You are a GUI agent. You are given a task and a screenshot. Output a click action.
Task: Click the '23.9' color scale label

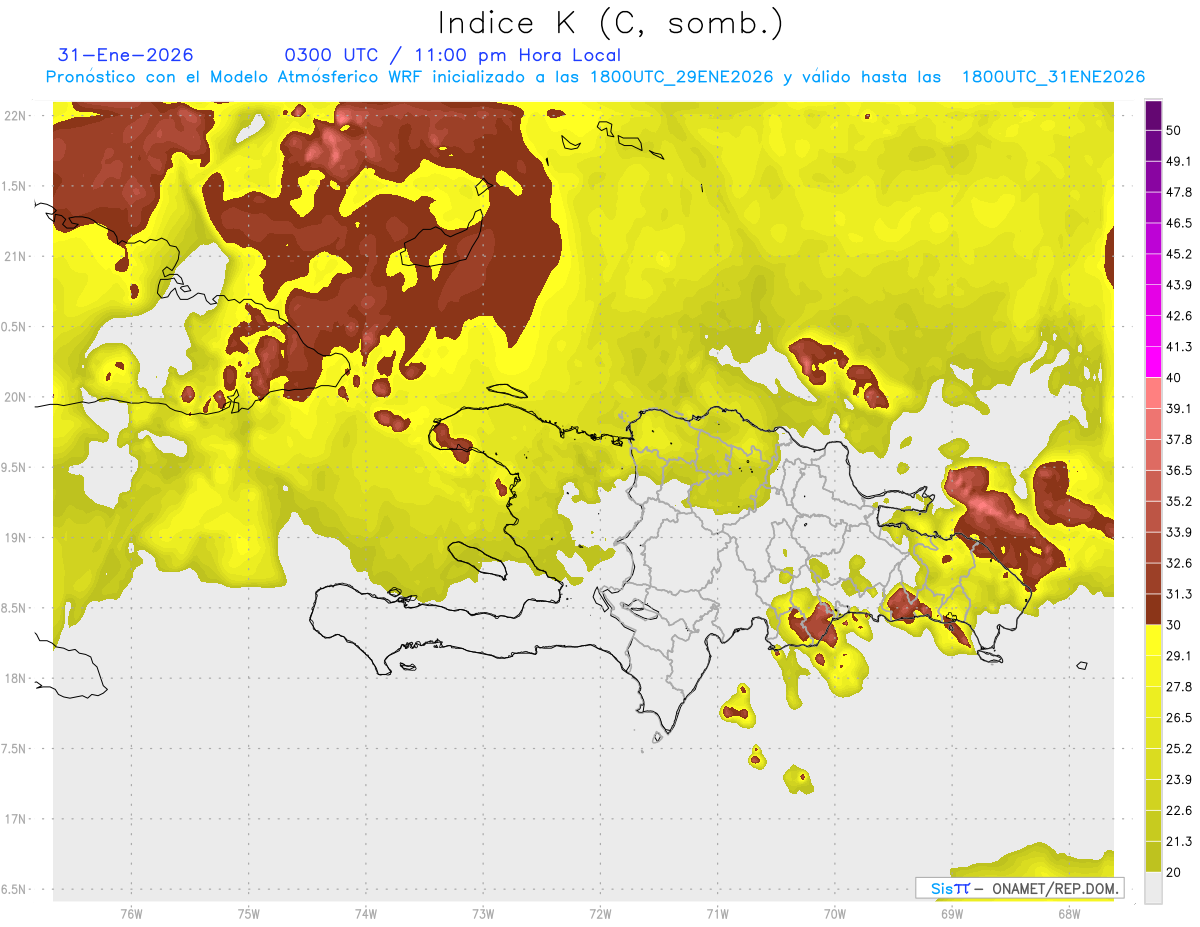(x=1179, y=780)
